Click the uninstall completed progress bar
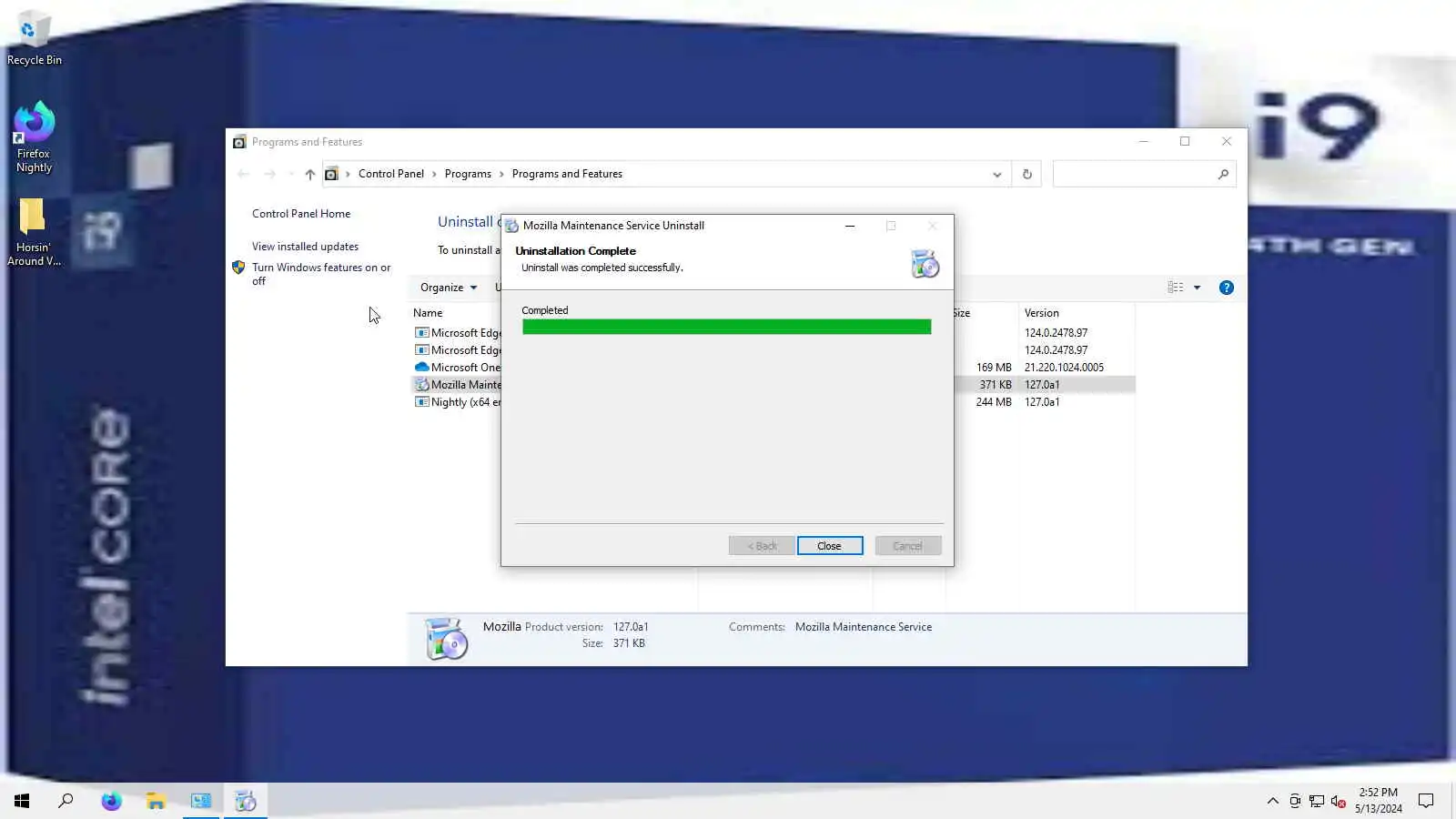The width and height of the screenshot is (1456, 819). (726, 327)
